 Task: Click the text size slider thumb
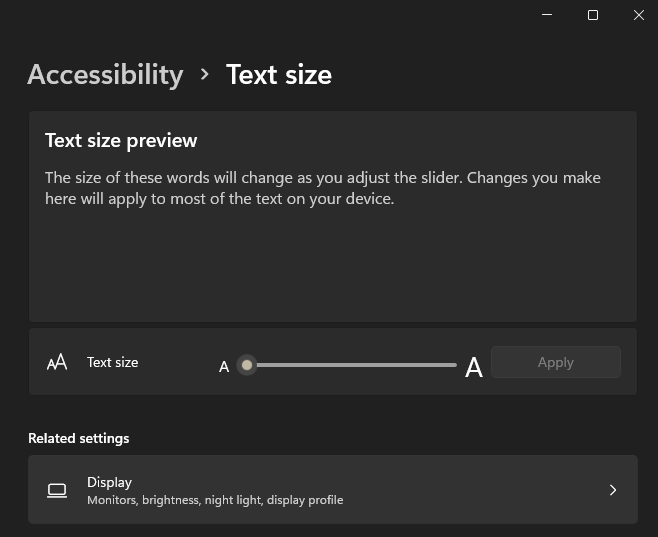[247, 365]
